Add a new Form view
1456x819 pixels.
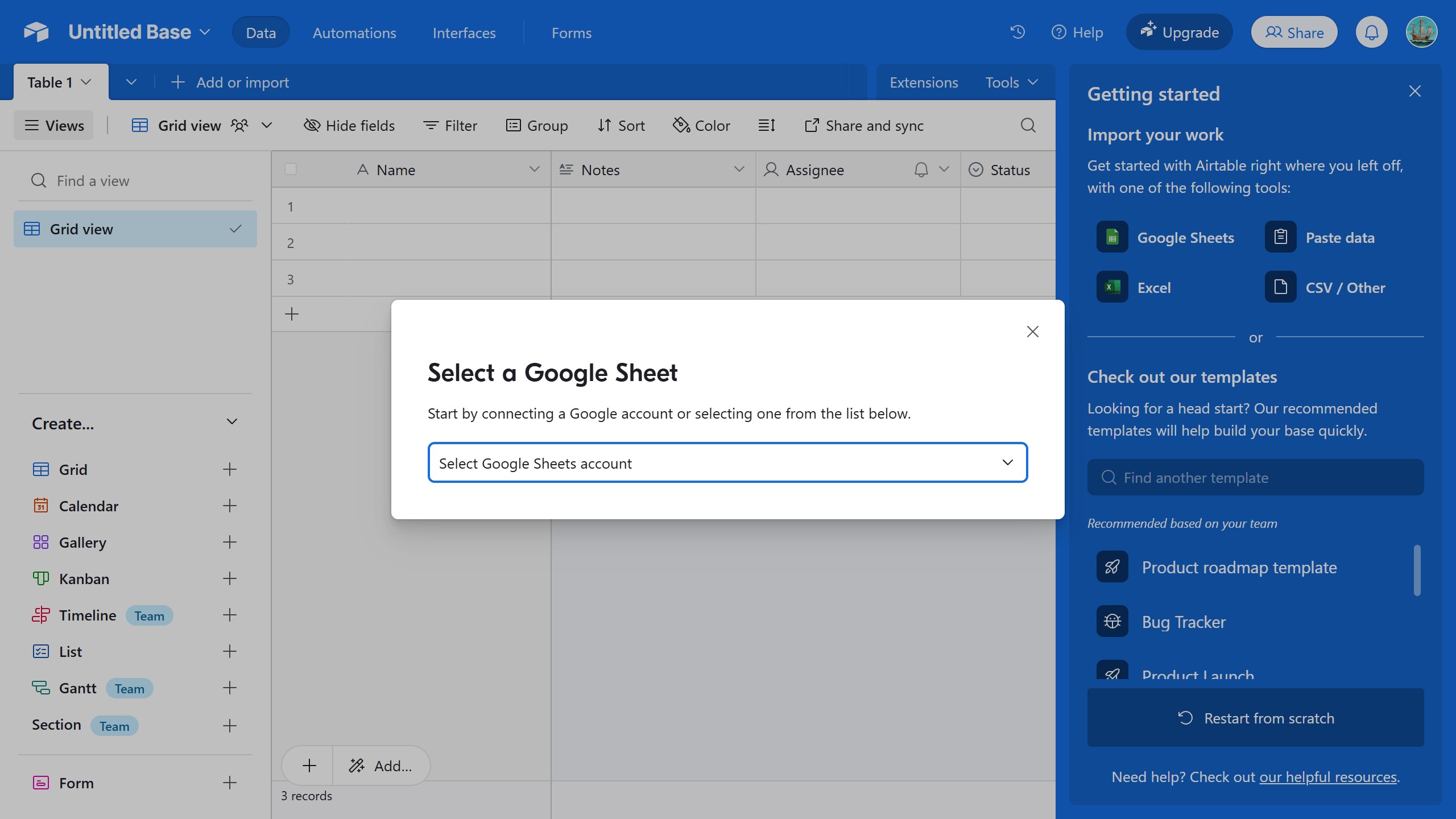(x=229, y=783)
